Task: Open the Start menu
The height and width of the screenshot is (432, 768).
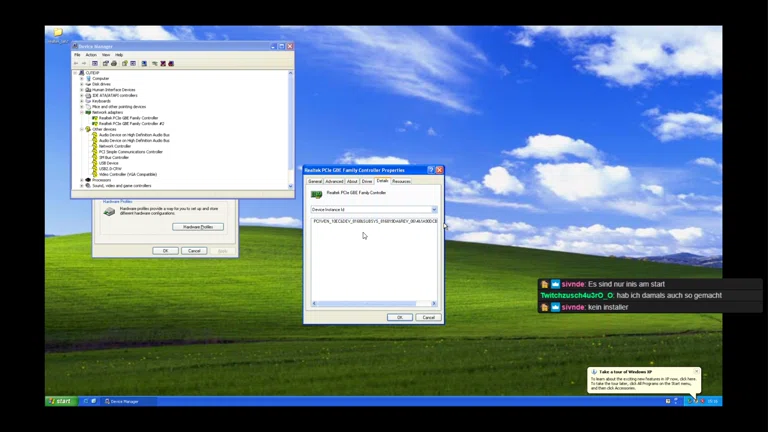Action: [x=61, y=401]
